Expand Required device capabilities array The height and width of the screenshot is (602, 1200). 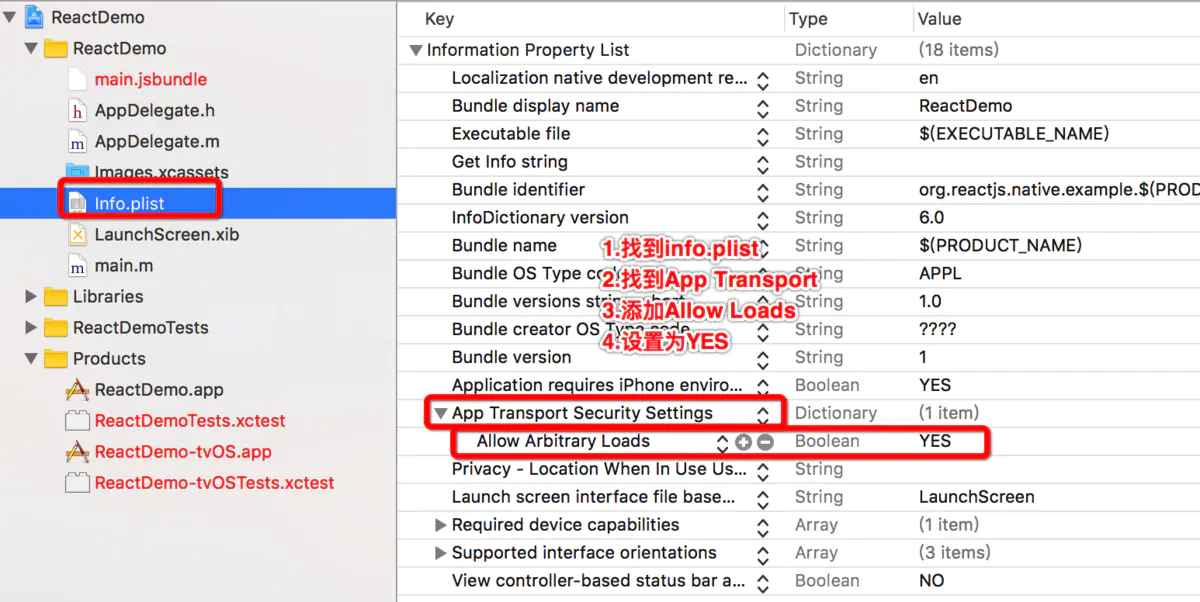441,525
